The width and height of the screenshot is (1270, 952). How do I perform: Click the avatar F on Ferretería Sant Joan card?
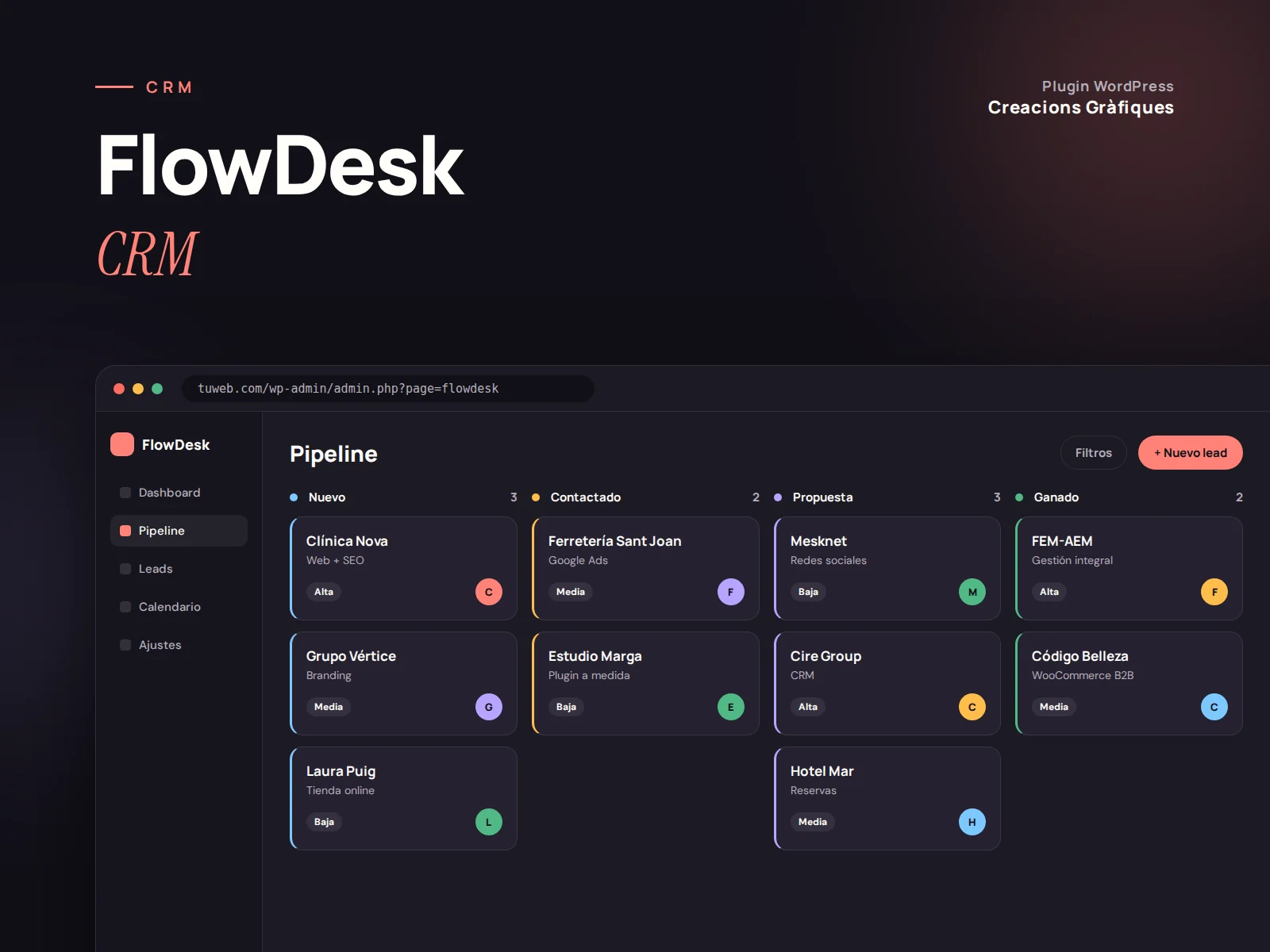pyautogui.click(x=731, y=592)
